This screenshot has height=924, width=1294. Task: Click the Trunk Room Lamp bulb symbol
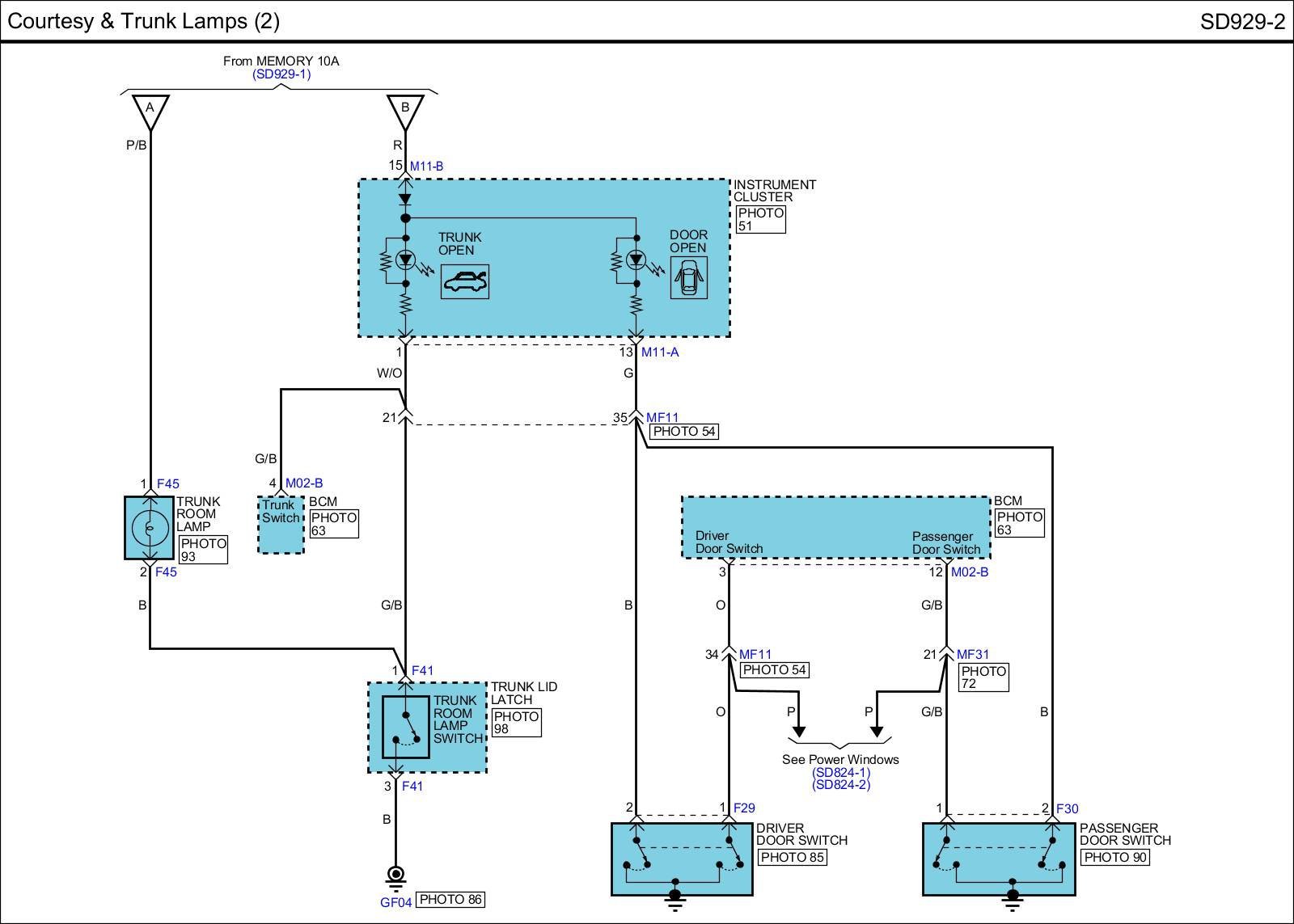coord(149,527)
